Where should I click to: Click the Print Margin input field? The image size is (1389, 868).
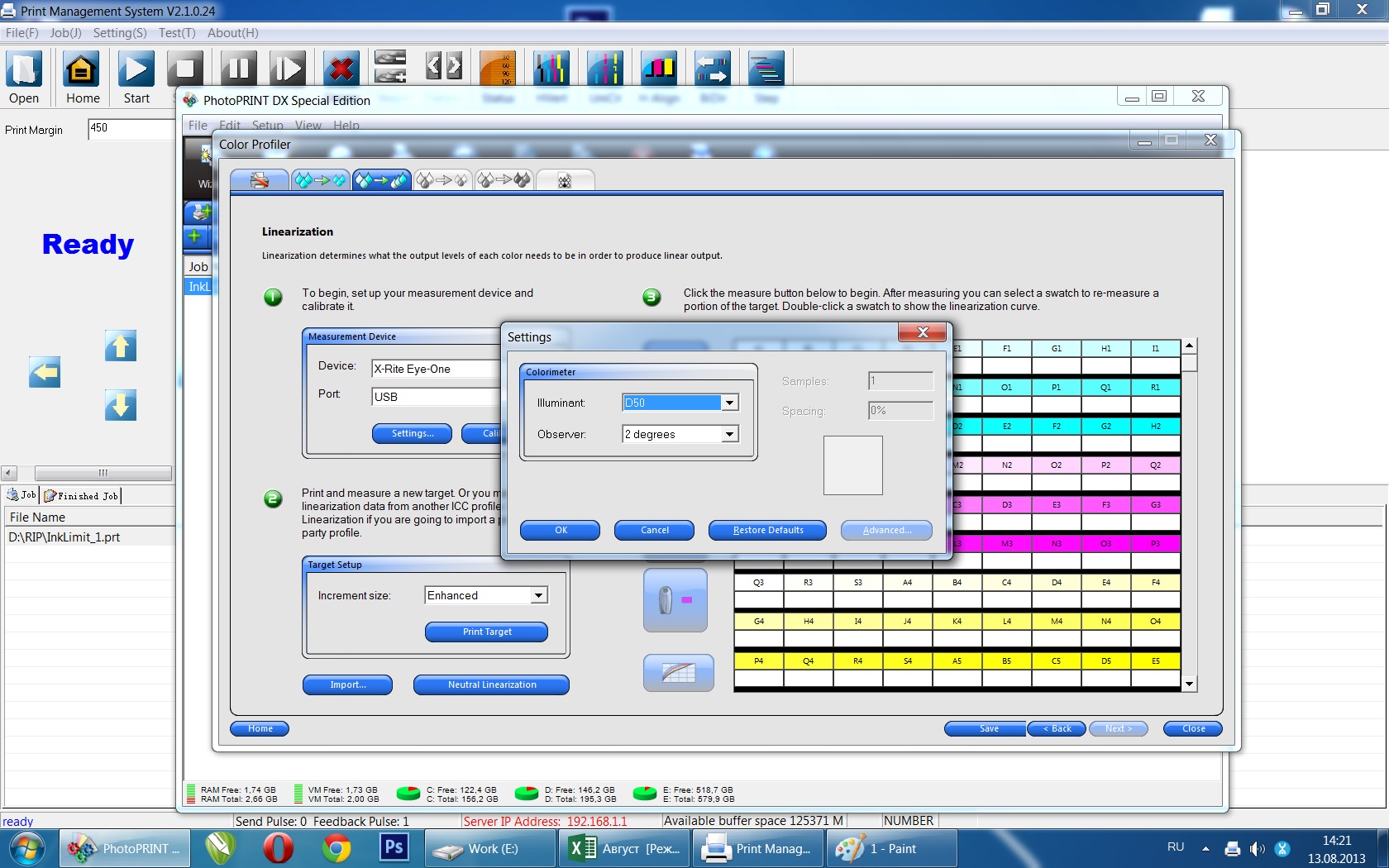(x=132, y=128)
